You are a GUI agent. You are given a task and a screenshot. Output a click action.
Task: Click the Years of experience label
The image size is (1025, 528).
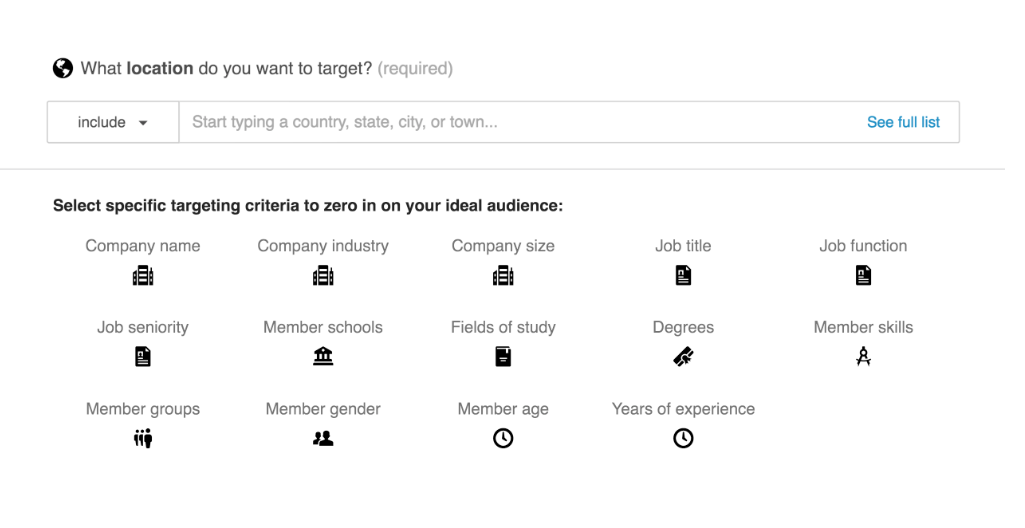pos(683,409)
